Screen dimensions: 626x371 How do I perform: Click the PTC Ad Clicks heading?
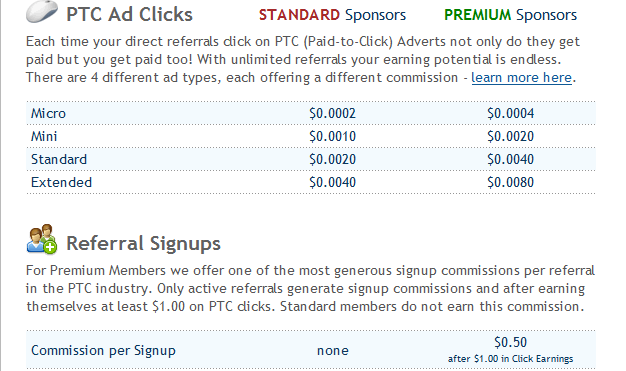(129, 14)
